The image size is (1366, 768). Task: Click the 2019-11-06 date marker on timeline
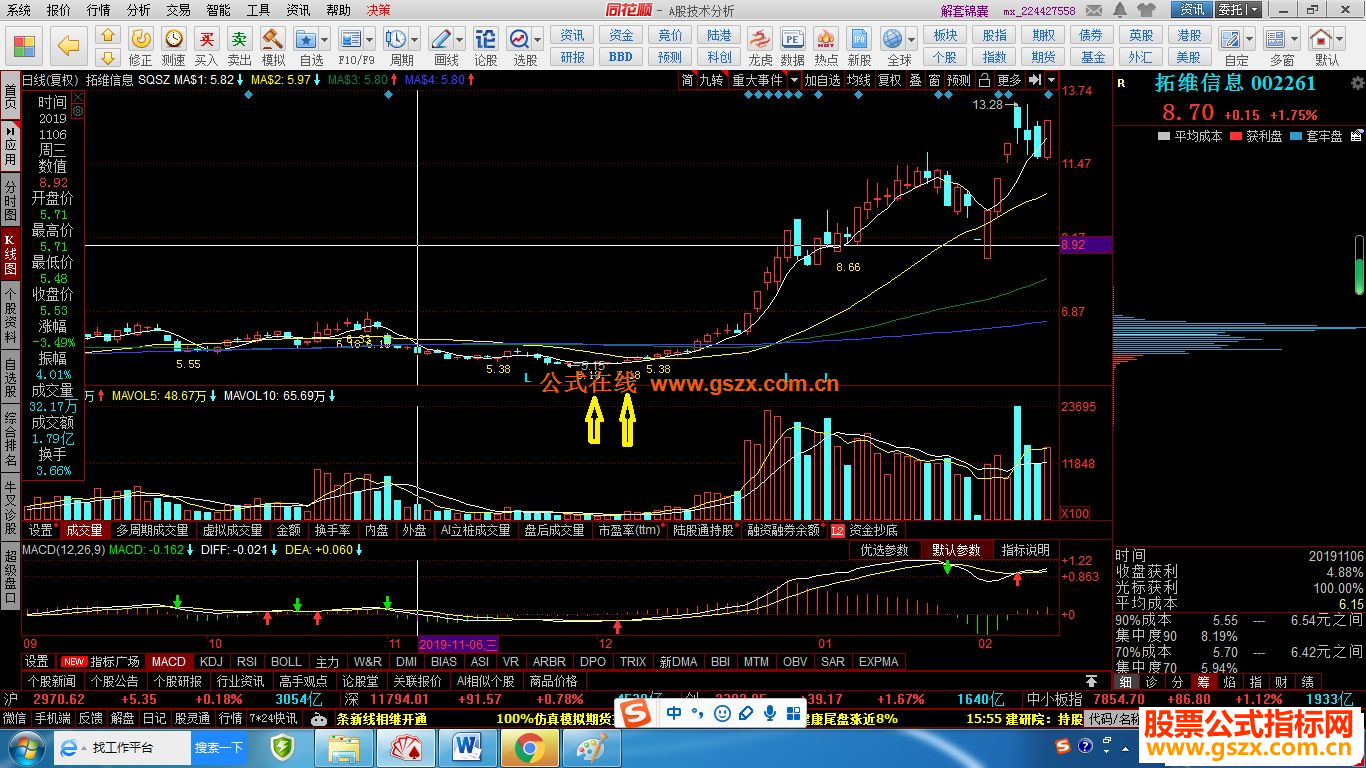[458, 643]
